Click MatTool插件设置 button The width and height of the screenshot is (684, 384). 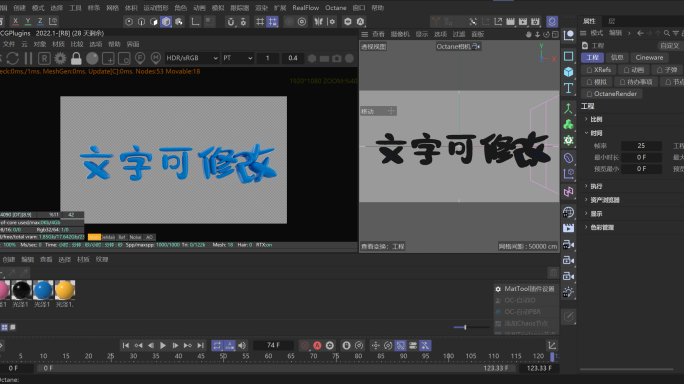(x=525, y=289)
